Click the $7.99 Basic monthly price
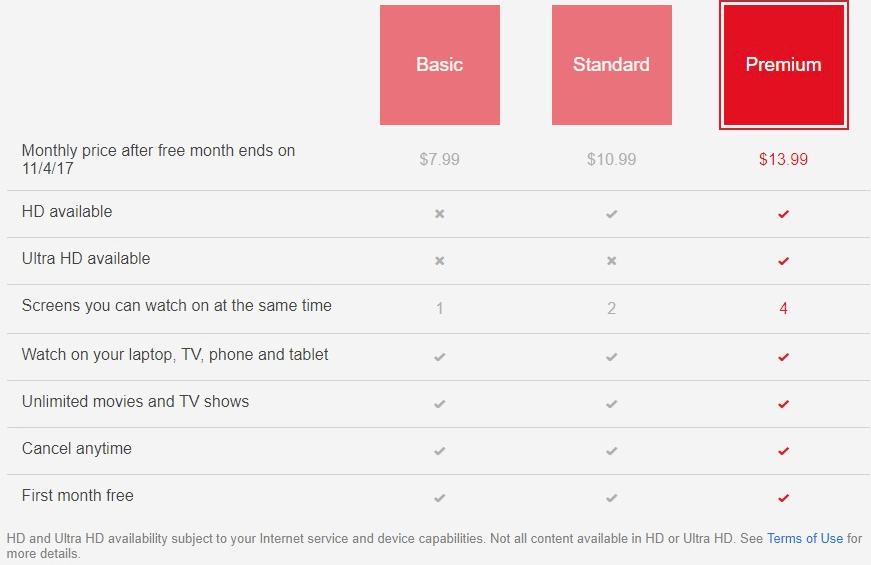 [440, 159]
